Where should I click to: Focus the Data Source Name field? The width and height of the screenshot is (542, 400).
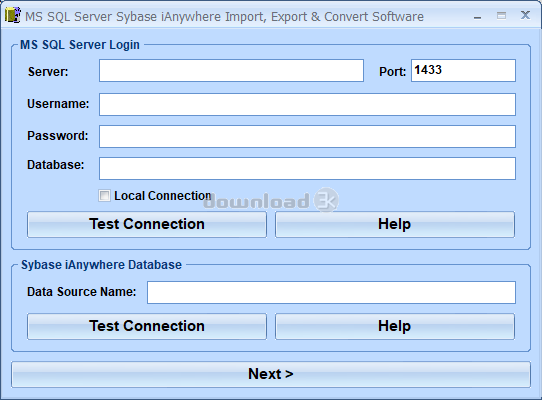coord(331,292)
